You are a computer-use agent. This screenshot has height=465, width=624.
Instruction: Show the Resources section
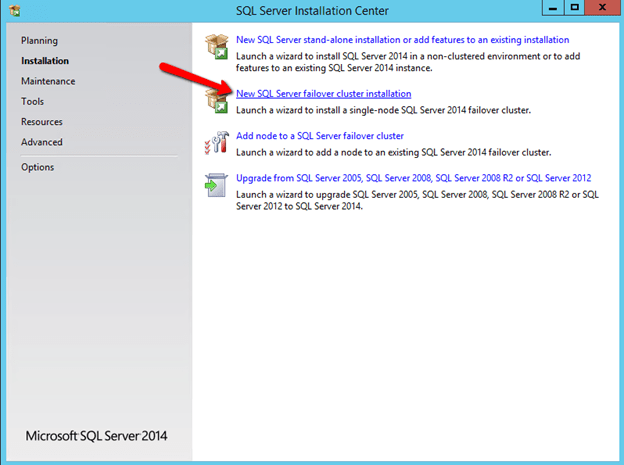pyautogui.click(x=42, y=122)
